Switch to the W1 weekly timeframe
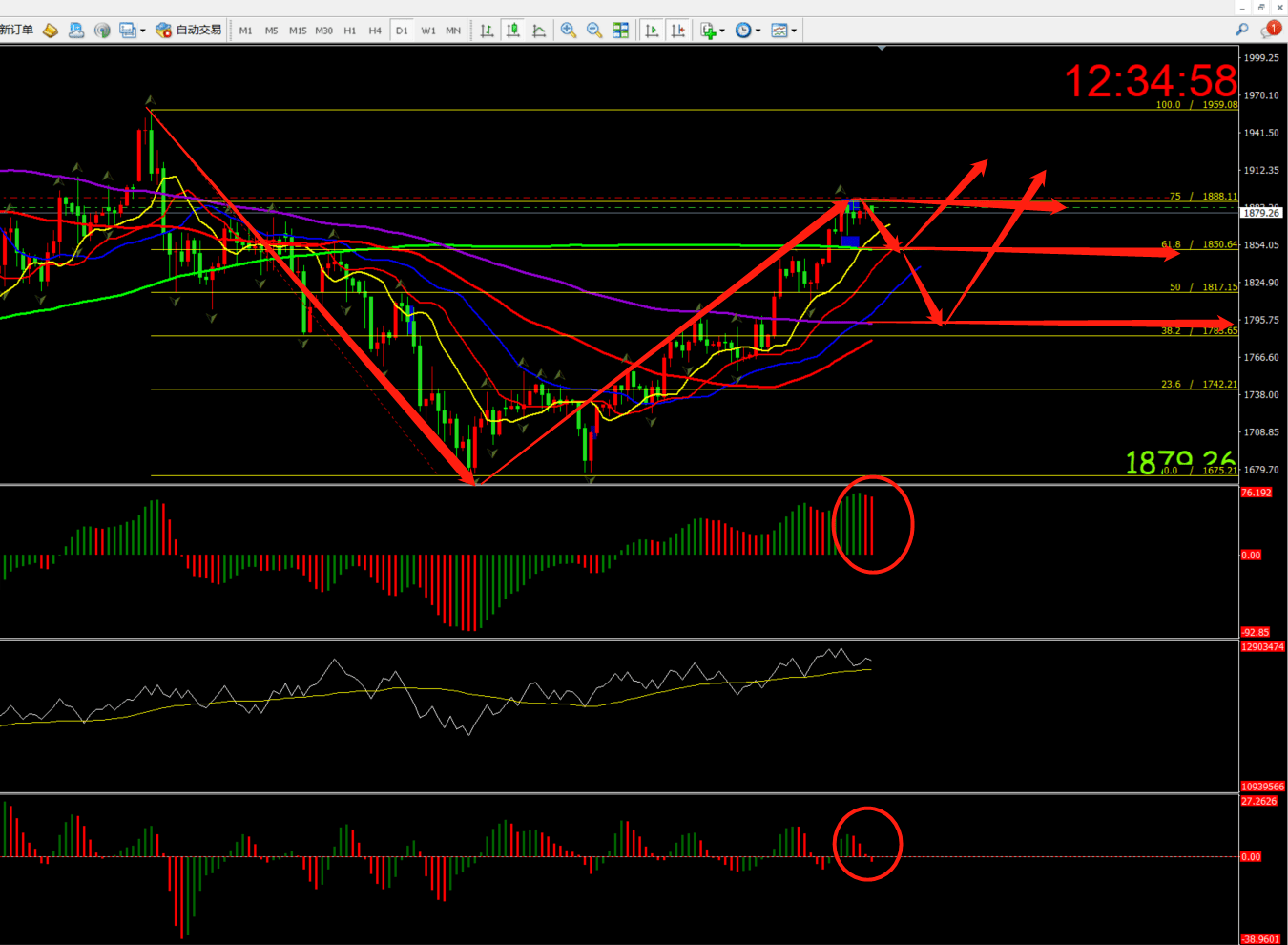Viewport: 1288px width, 945px height. pos(428,31)
